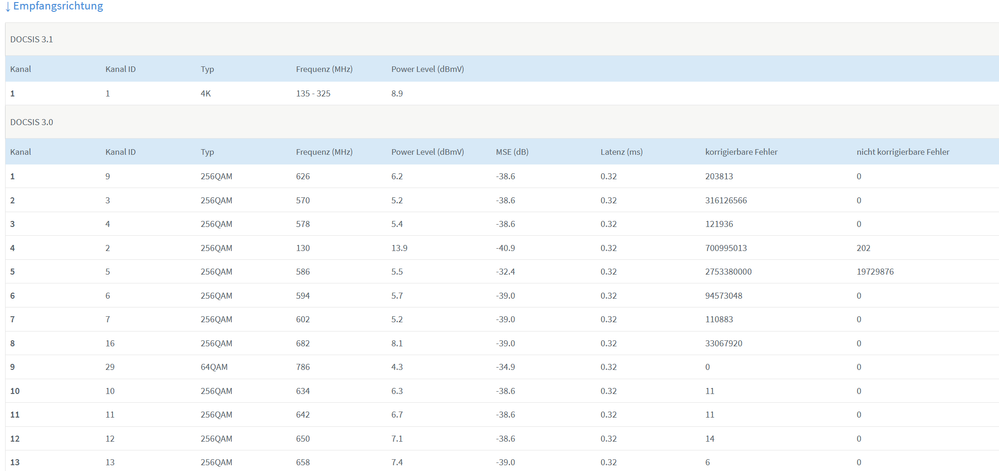
Task: Open the Empfangsrichtung heading link
Action: tap(58, 7)
